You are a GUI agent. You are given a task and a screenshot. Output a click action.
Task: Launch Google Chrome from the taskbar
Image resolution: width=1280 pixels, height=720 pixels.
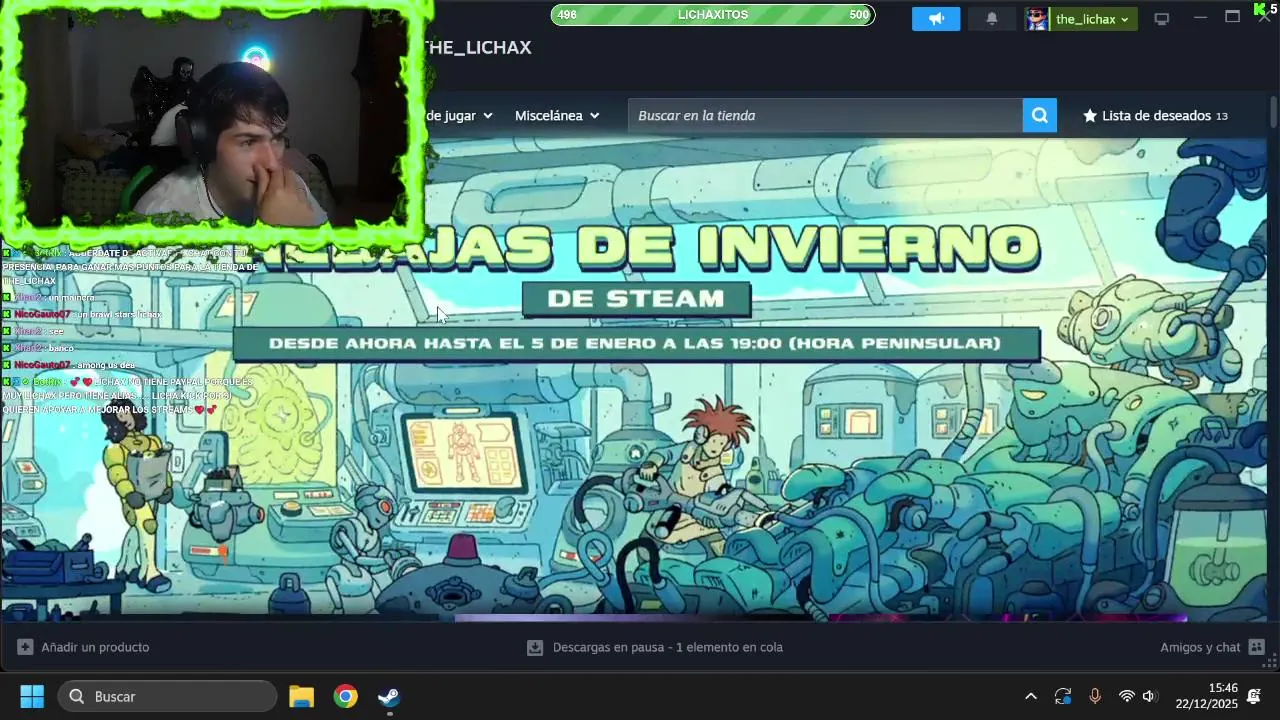click(x=345, y=696)
